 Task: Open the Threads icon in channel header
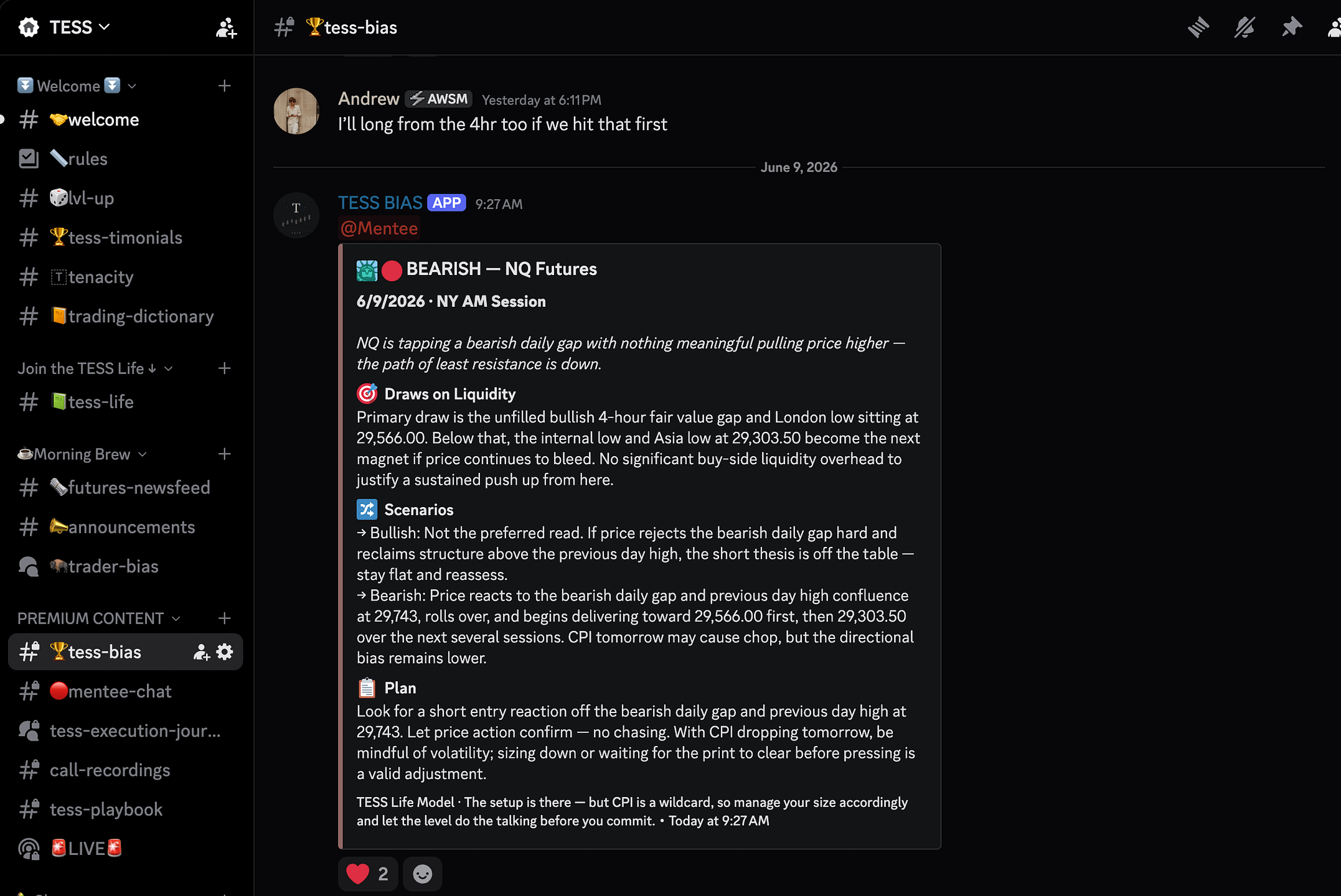coord(1198,27)
